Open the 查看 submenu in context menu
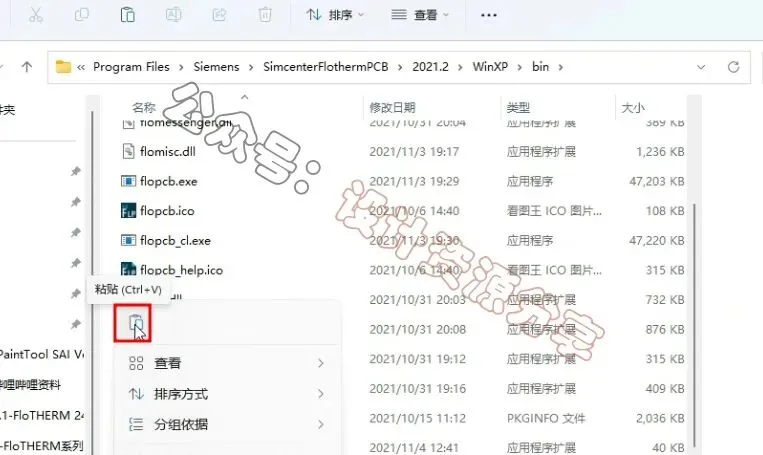Viewport: 763px width, 455px height. (227, 363)
